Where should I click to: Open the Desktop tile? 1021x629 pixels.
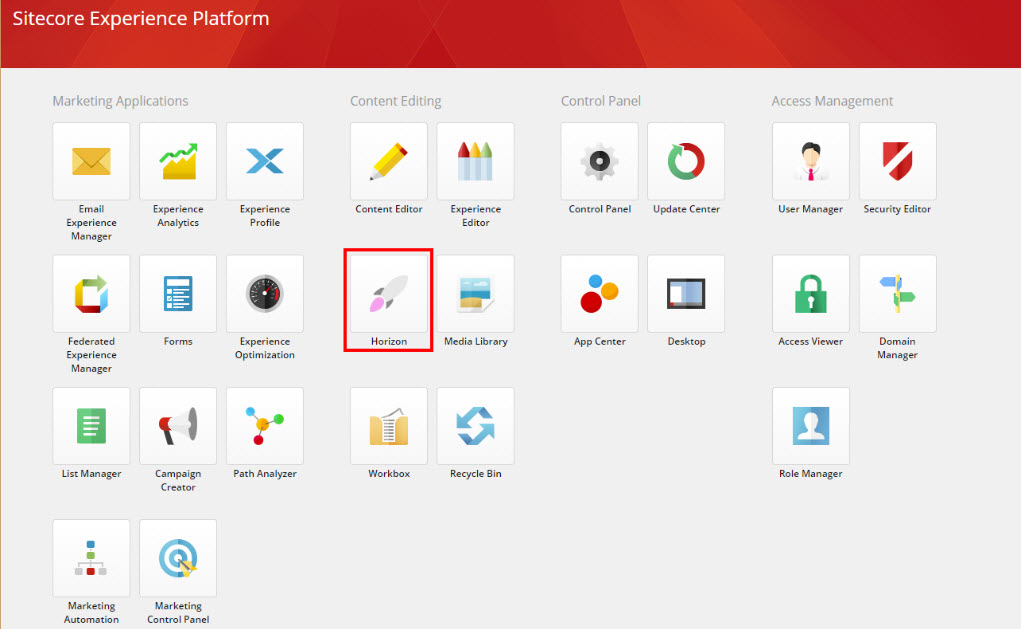(686, 293)
